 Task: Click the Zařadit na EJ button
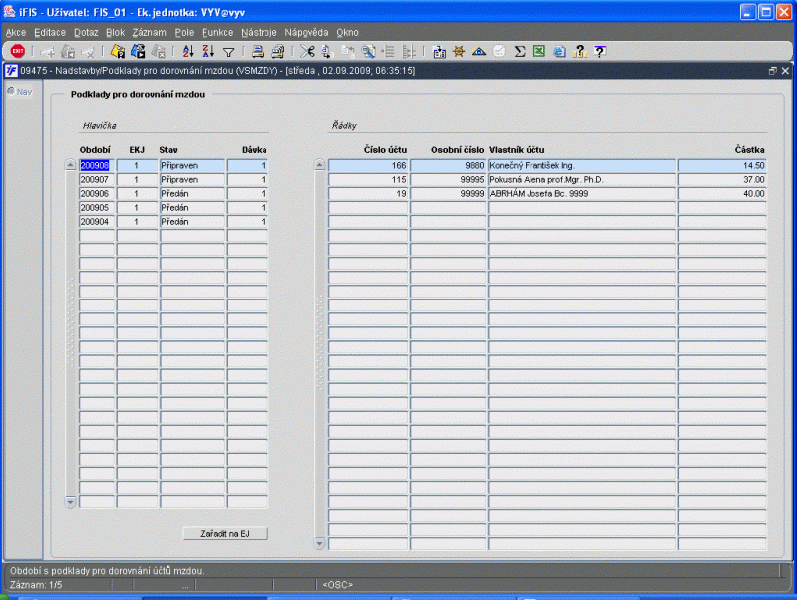225,533
